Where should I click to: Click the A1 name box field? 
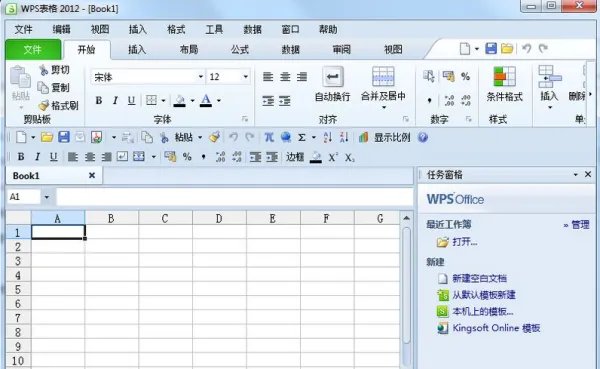click(x=24, y=197)
